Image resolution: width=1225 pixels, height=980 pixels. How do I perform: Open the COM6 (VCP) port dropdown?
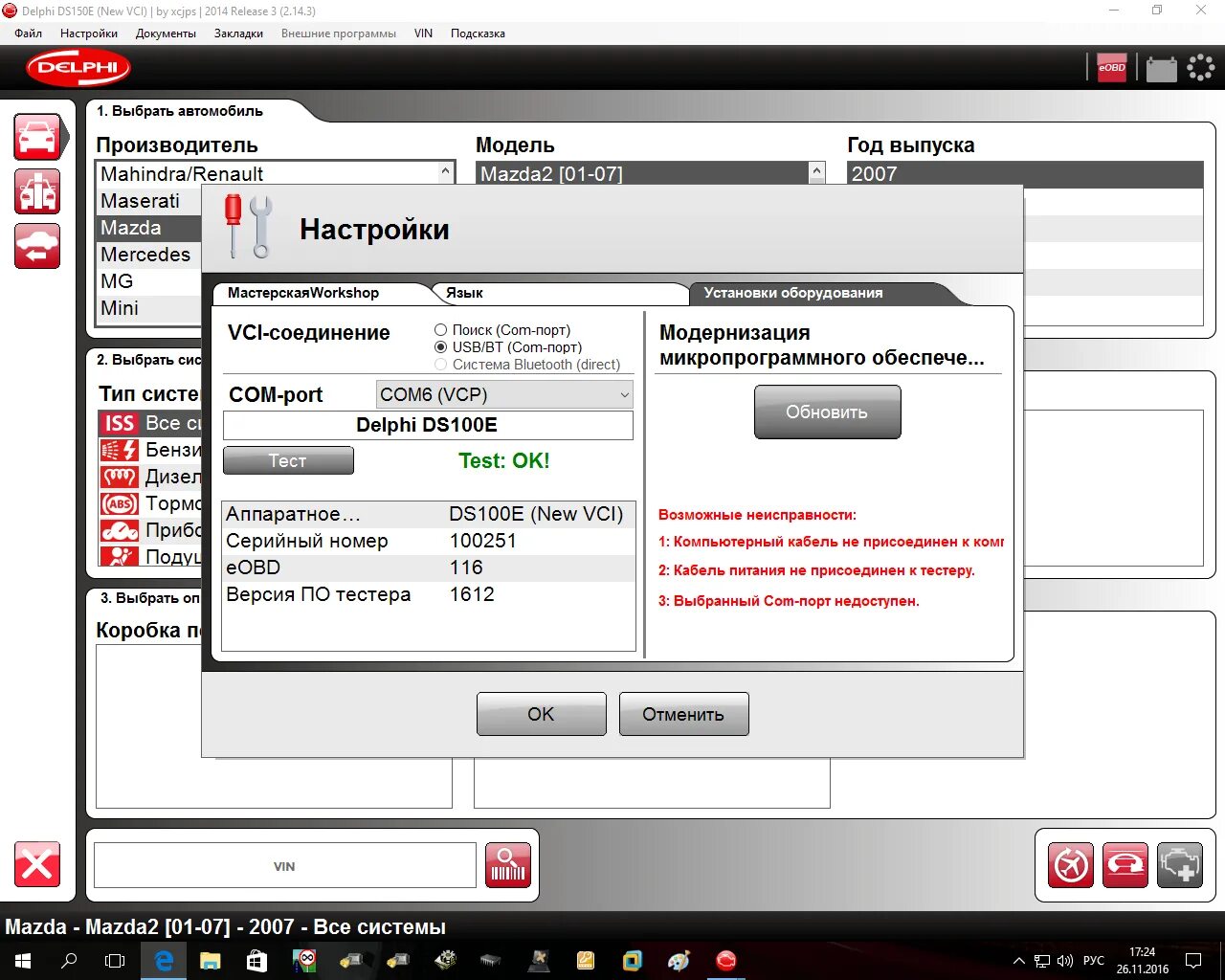coord(505,394)
